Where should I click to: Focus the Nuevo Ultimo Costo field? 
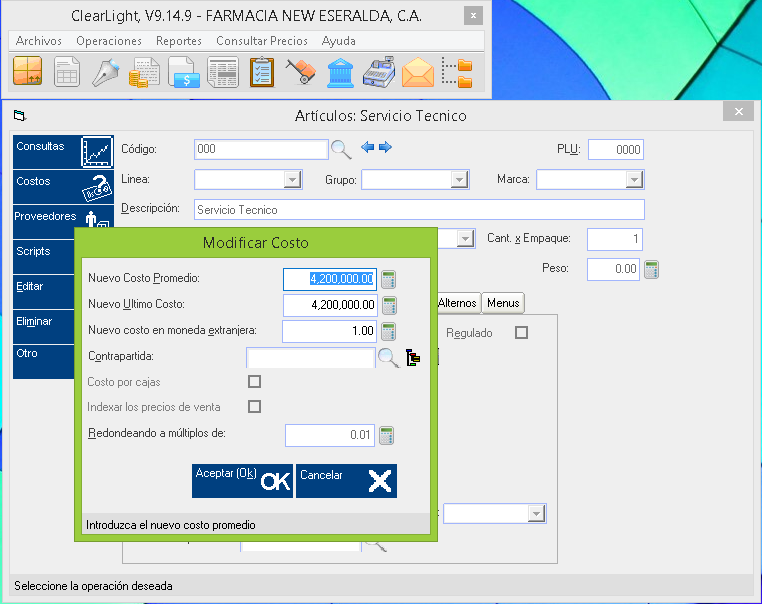(330, 305)
